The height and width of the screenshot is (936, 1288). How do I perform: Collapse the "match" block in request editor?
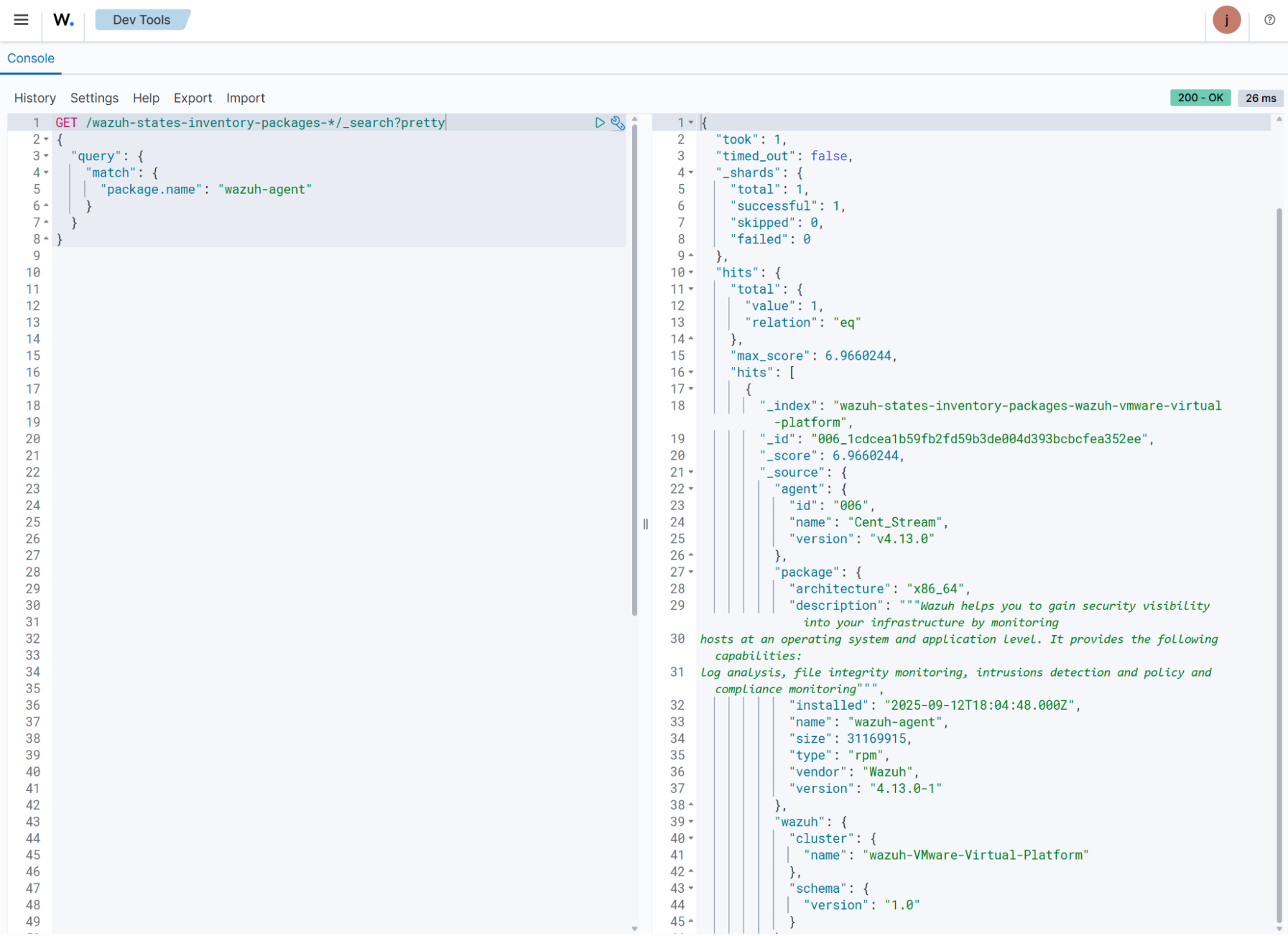pyautogui.click(x=46, y=173)
